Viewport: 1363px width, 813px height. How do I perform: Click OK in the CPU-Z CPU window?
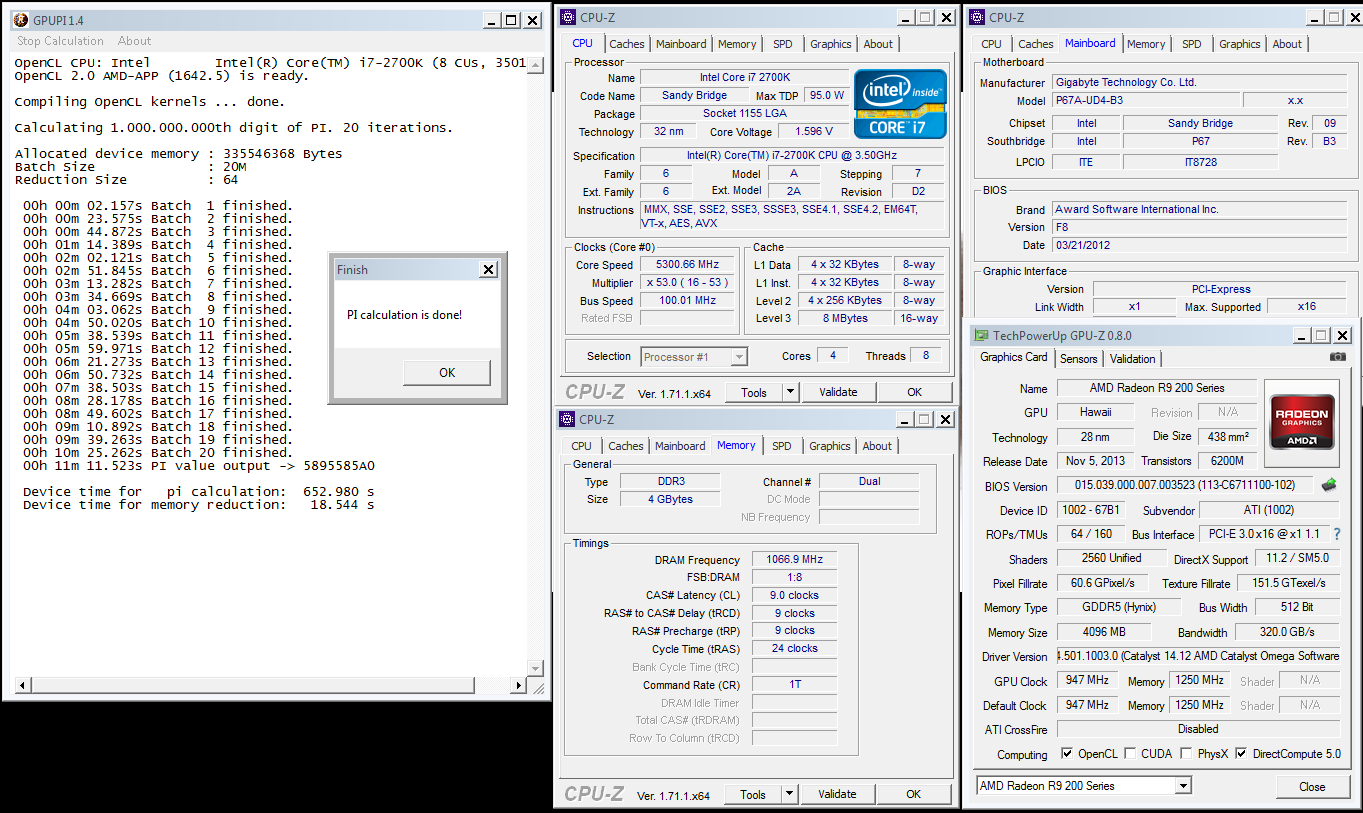(x=914, y=393)
